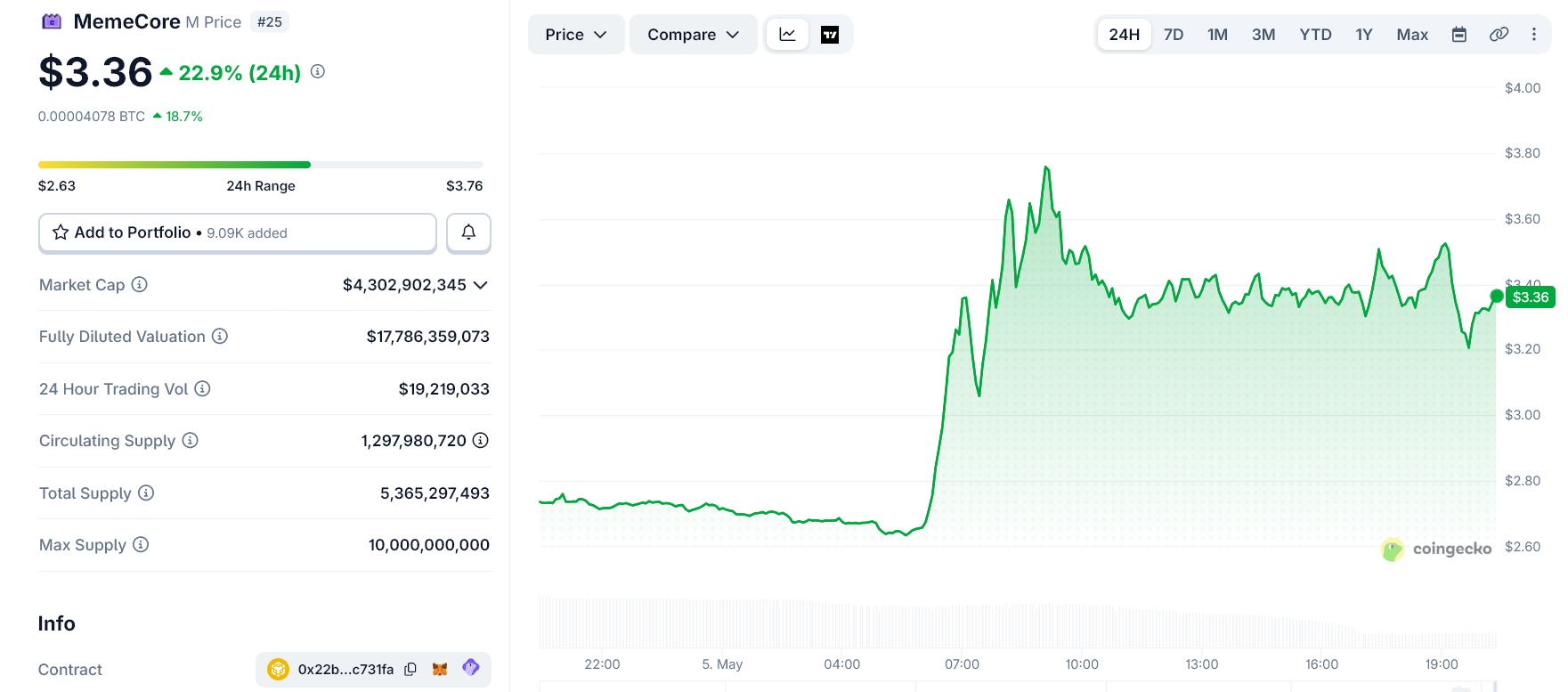Open Circulating Supply label info icon
1568x692 pixels.
tap(190, 440)
